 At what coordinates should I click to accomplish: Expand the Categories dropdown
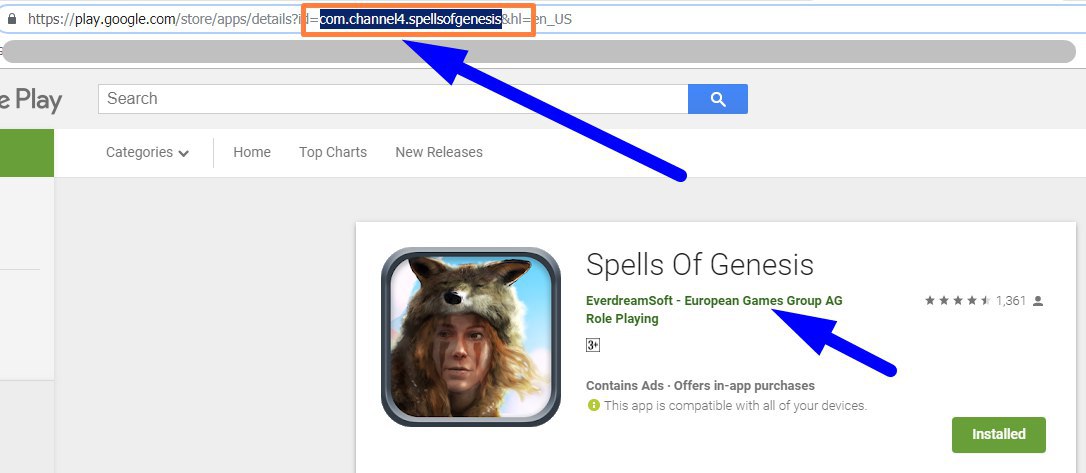click(148, 152)
